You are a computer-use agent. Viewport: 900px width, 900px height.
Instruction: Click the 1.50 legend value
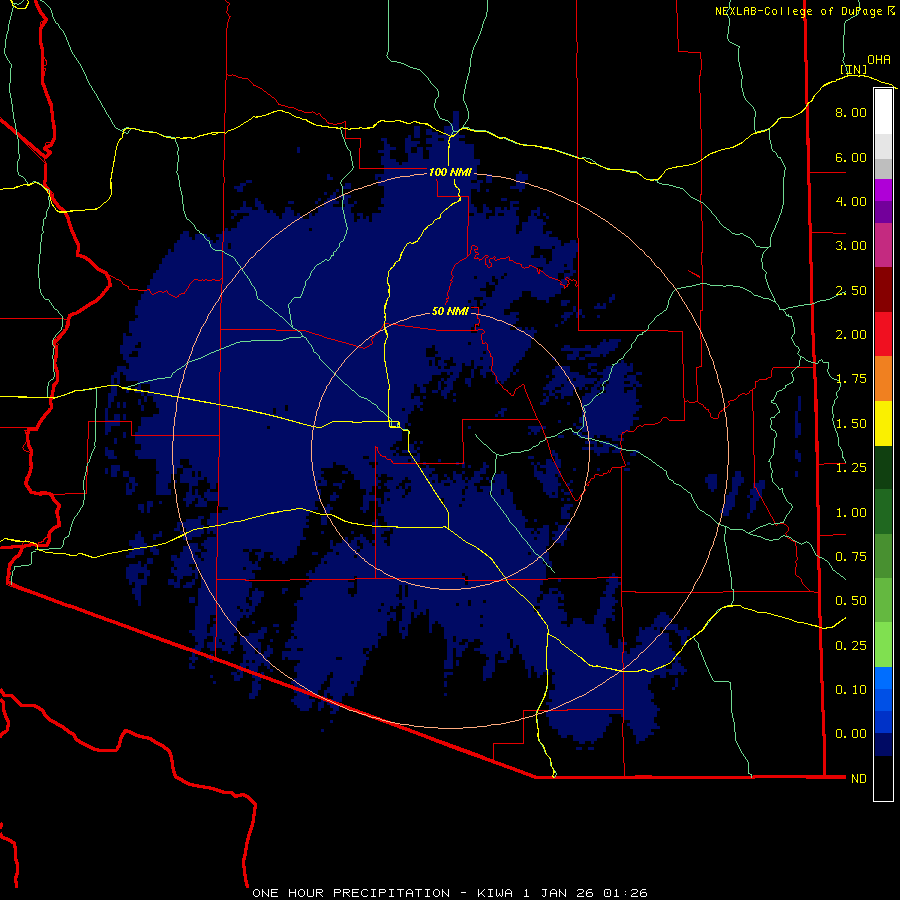(x=851, y=424)
